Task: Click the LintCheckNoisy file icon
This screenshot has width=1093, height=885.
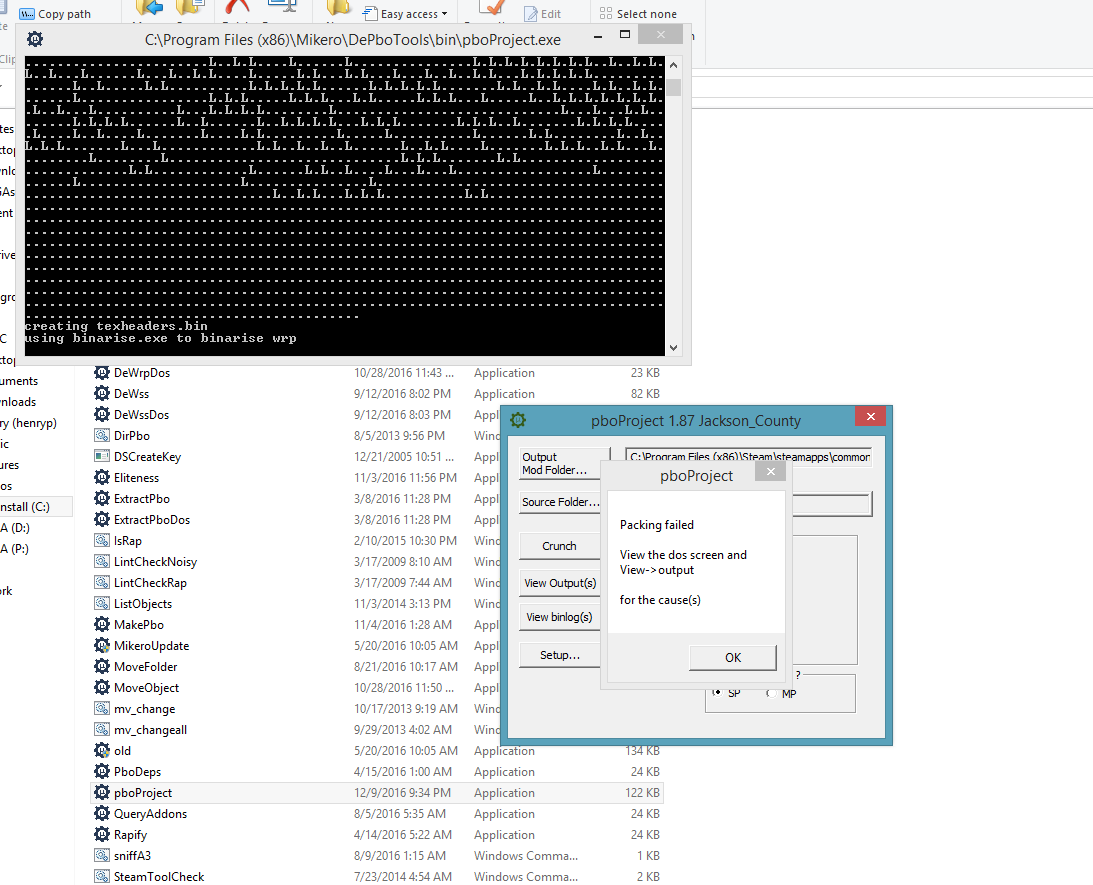Action: (102, 561)
